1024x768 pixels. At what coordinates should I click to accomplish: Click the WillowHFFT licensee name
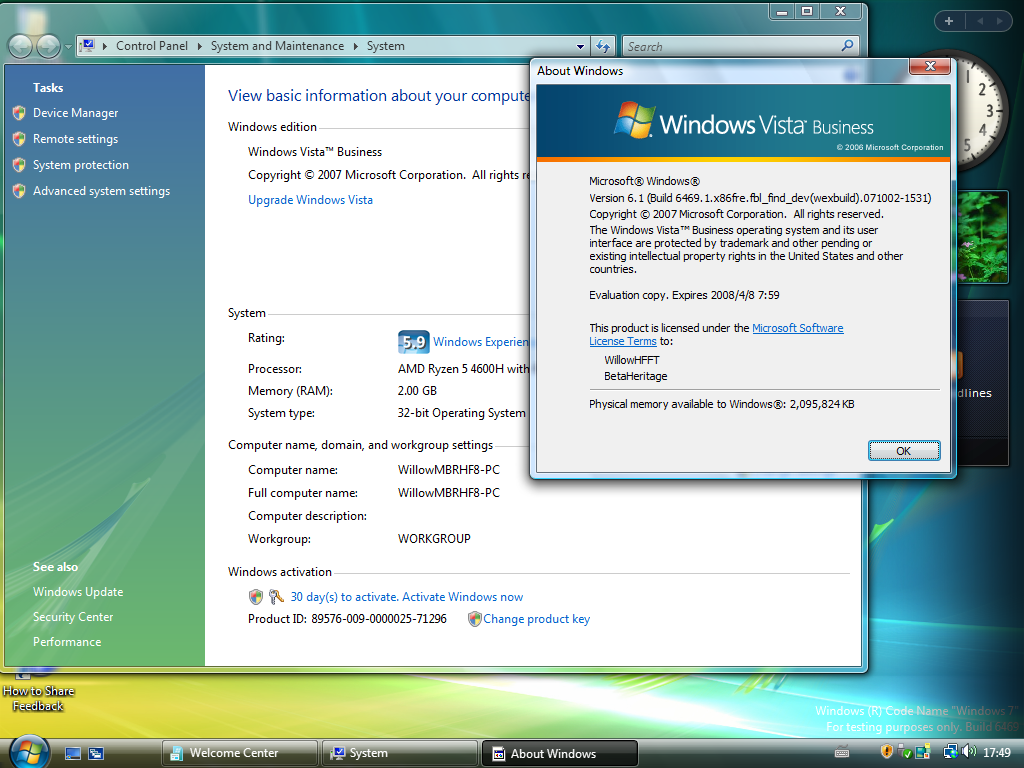click(x=632, y=360)
